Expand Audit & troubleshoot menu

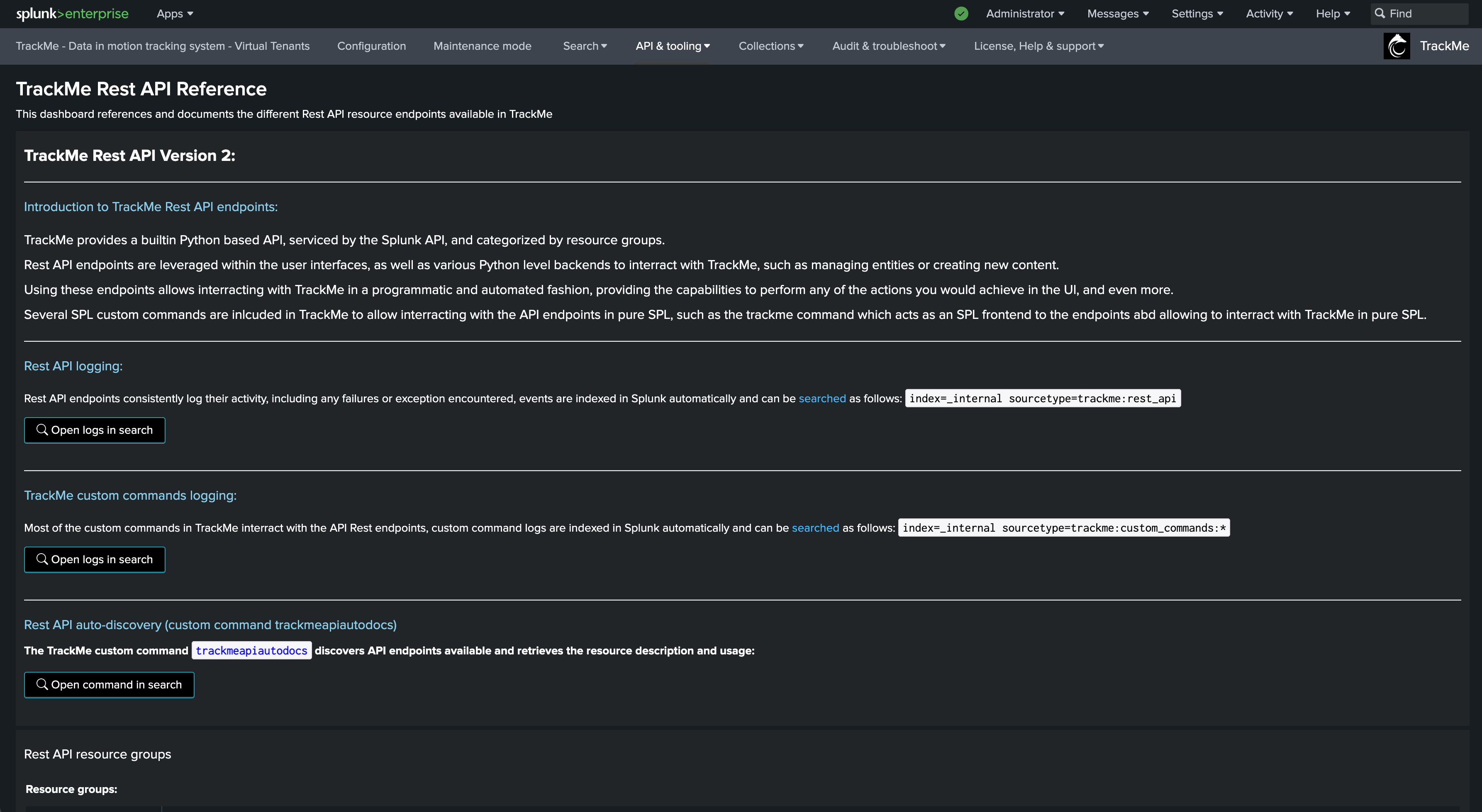[889, 46]
